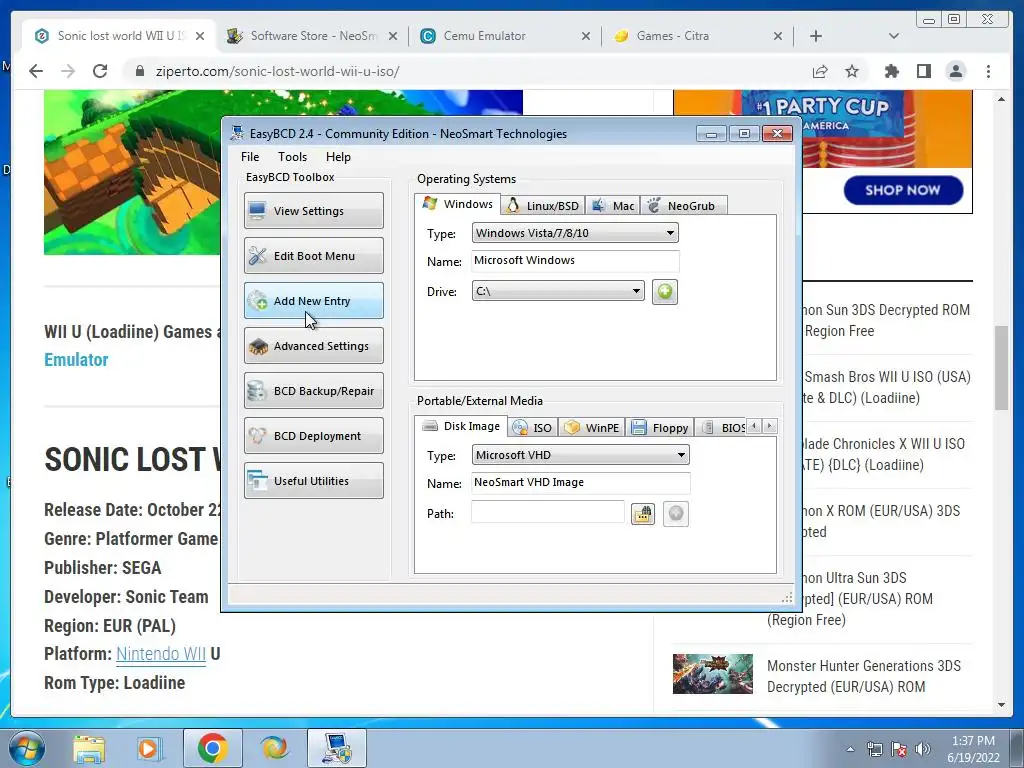Open Advanced Settings in EasyBCD
The height and width of the screenshot is (768, 1024).
(x=313, y=345)
